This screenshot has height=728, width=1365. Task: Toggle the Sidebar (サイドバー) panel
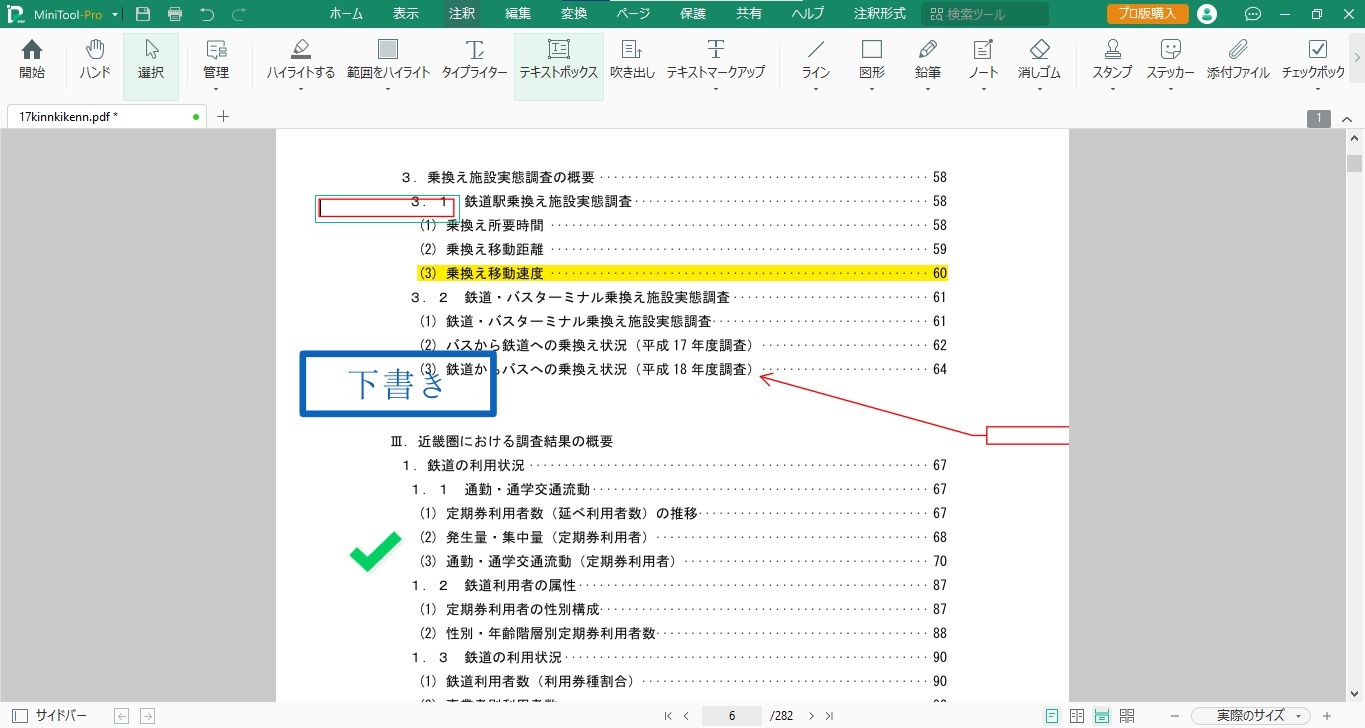49,715
